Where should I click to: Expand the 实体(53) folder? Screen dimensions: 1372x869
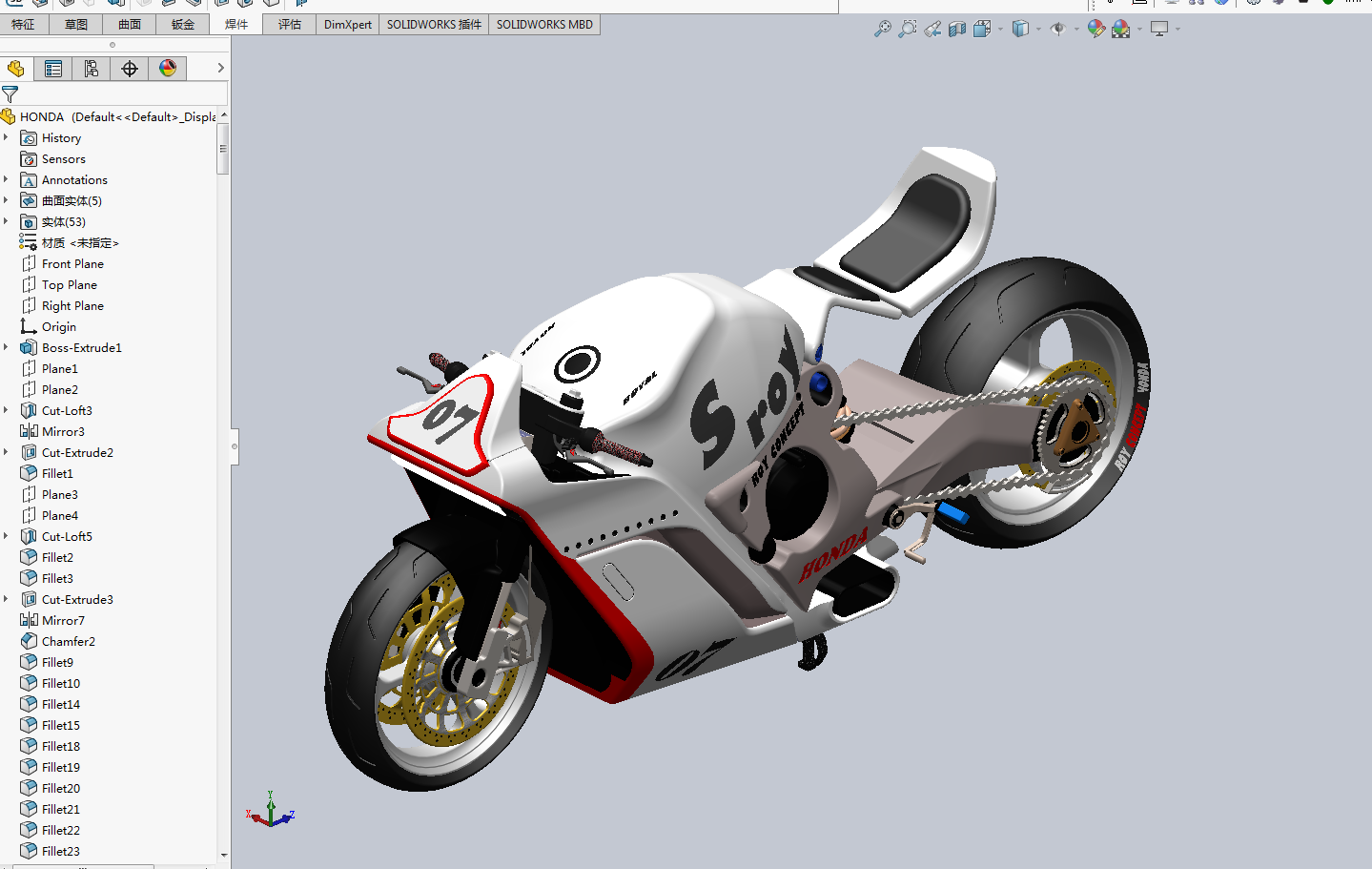6,221
